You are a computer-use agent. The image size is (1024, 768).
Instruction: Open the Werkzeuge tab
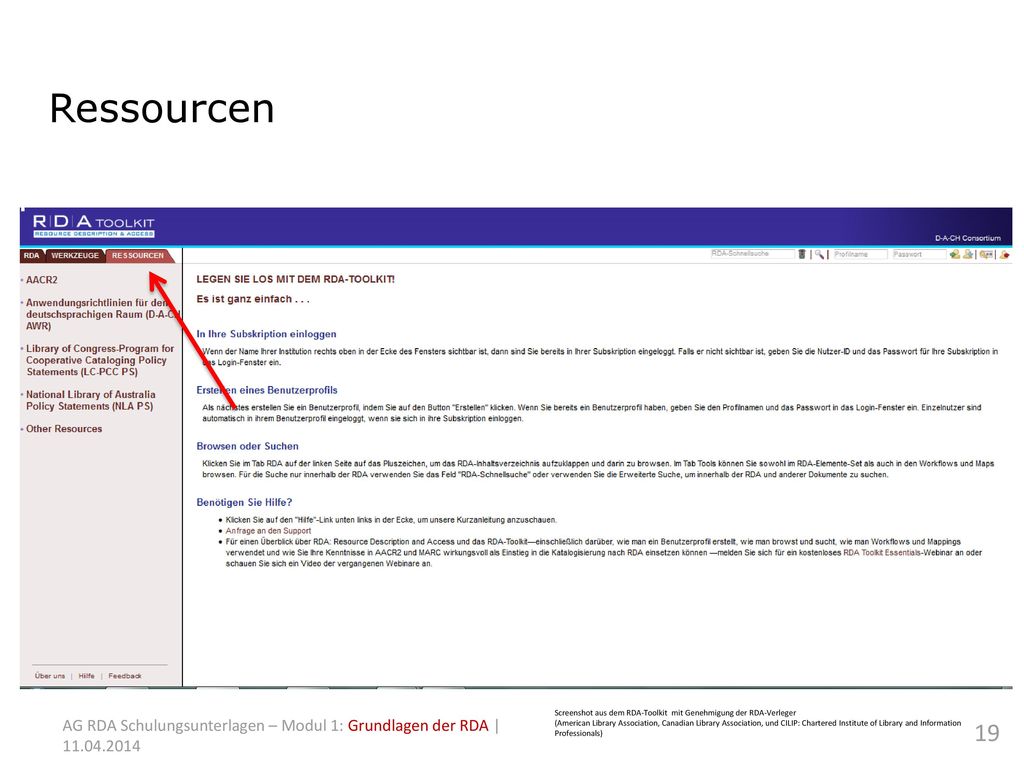(75, 255)
